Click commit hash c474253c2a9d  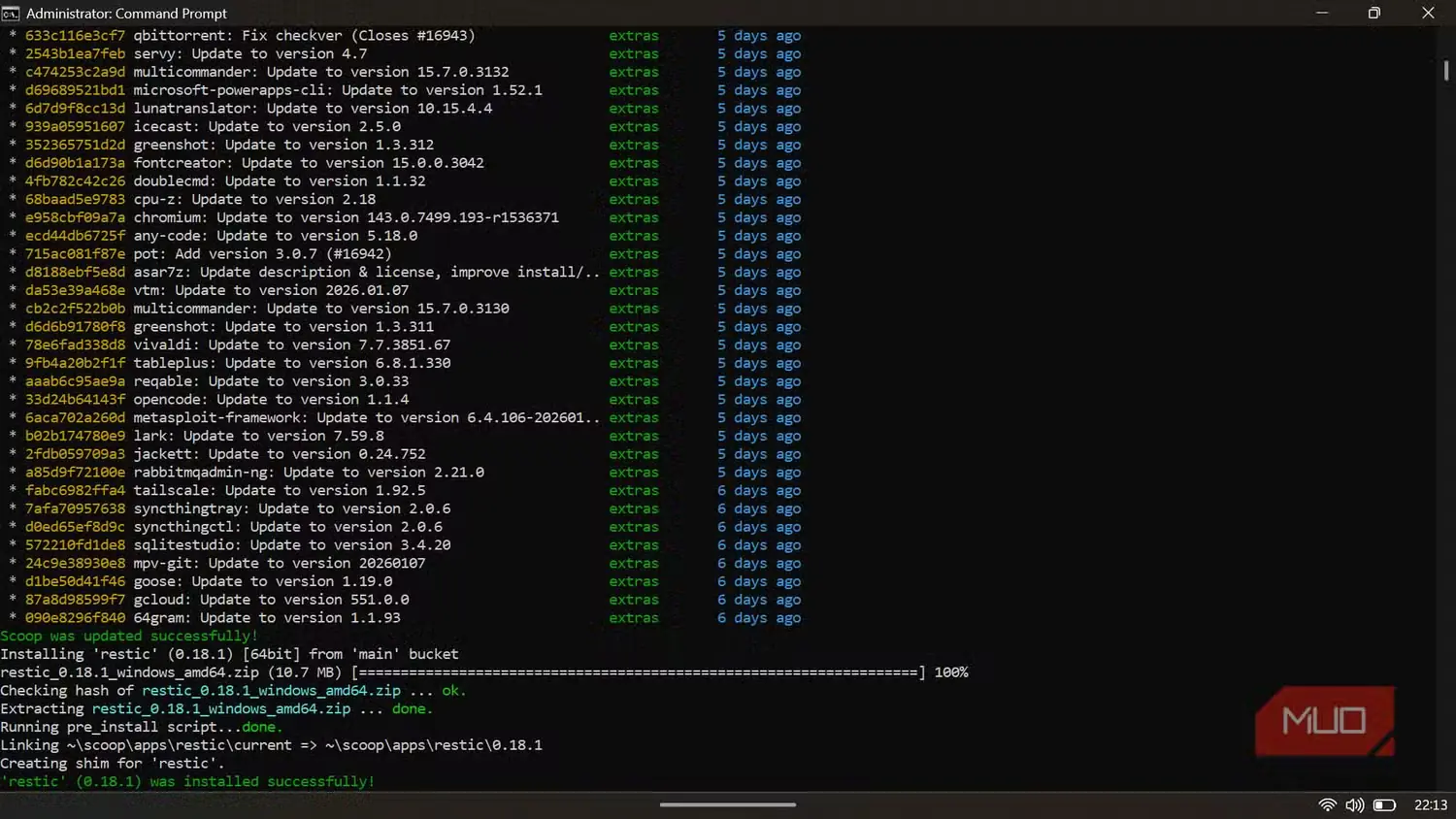[75, 72]
